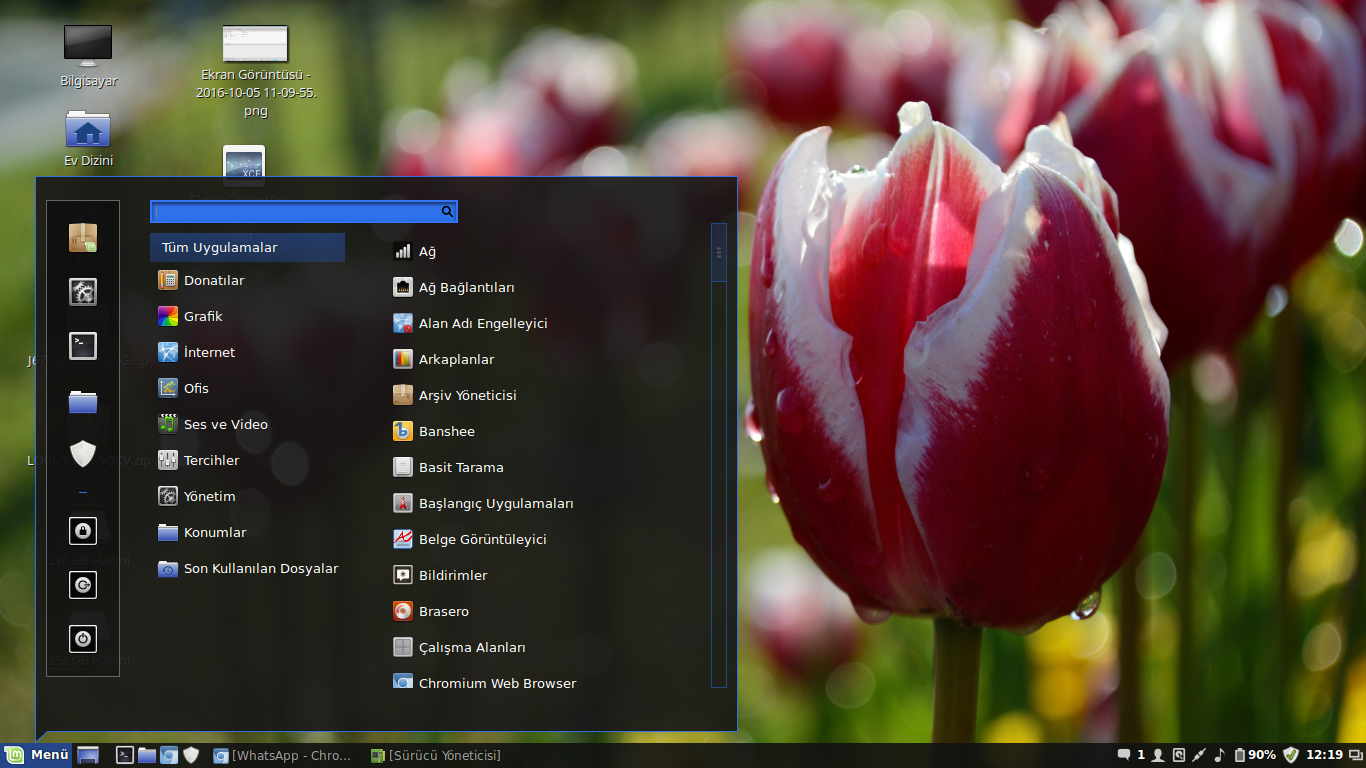1366x768 pixels.
Task: Open file manager from panel launcher
Action: tap(147, 755)
